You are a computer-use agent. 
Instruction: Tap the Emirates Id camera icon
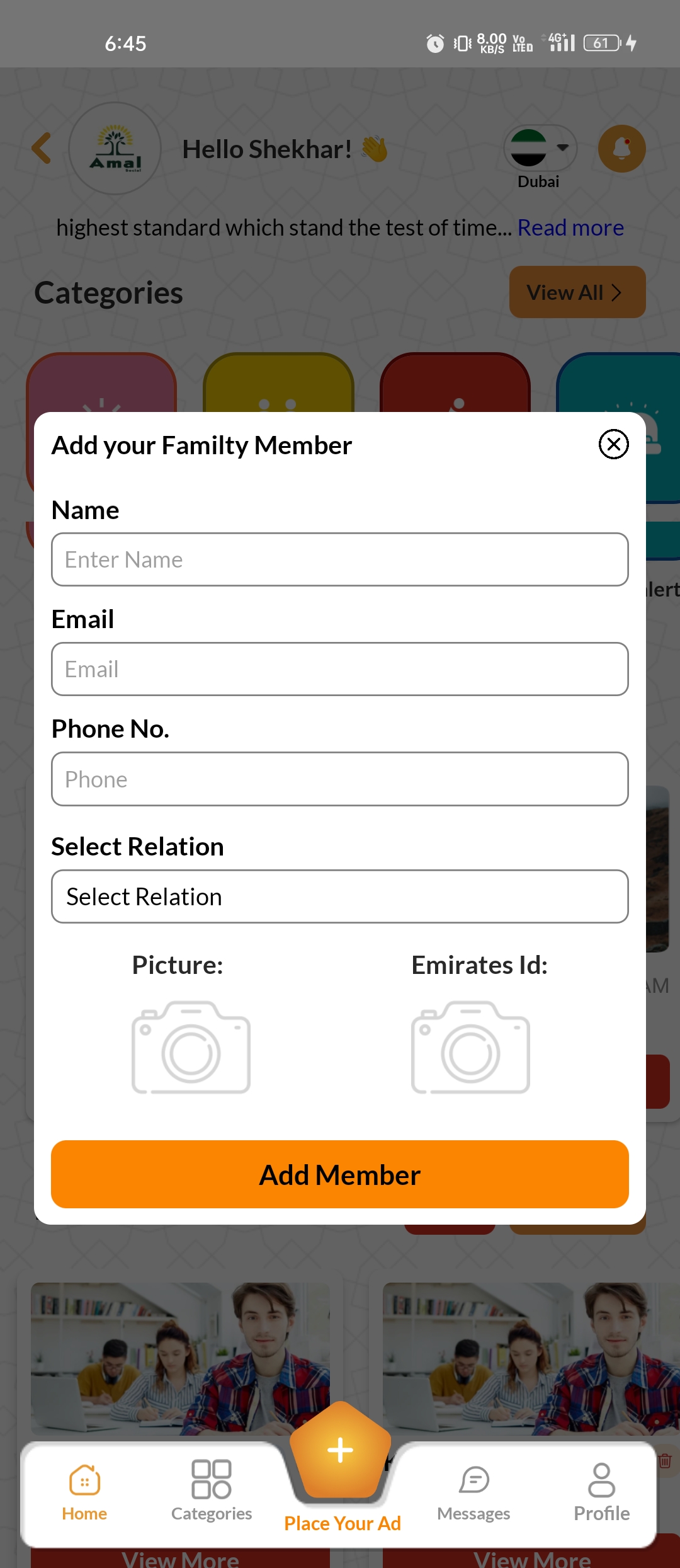470,1047
